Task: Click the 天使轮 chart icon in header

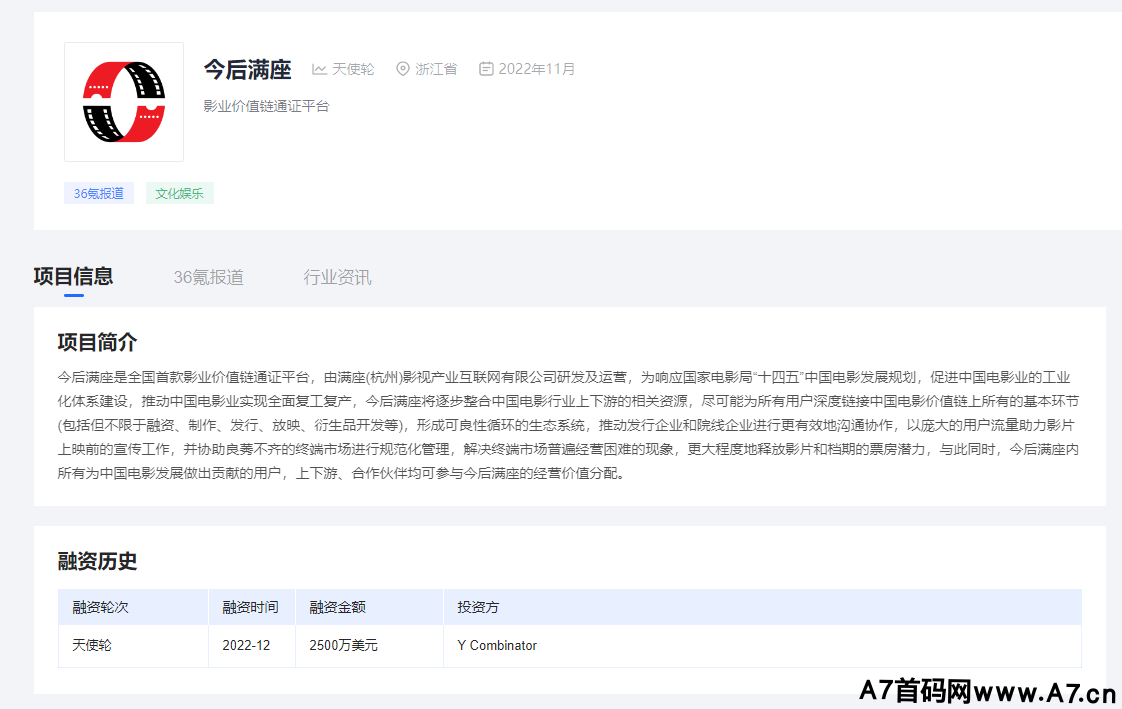Action: [319, 69]
